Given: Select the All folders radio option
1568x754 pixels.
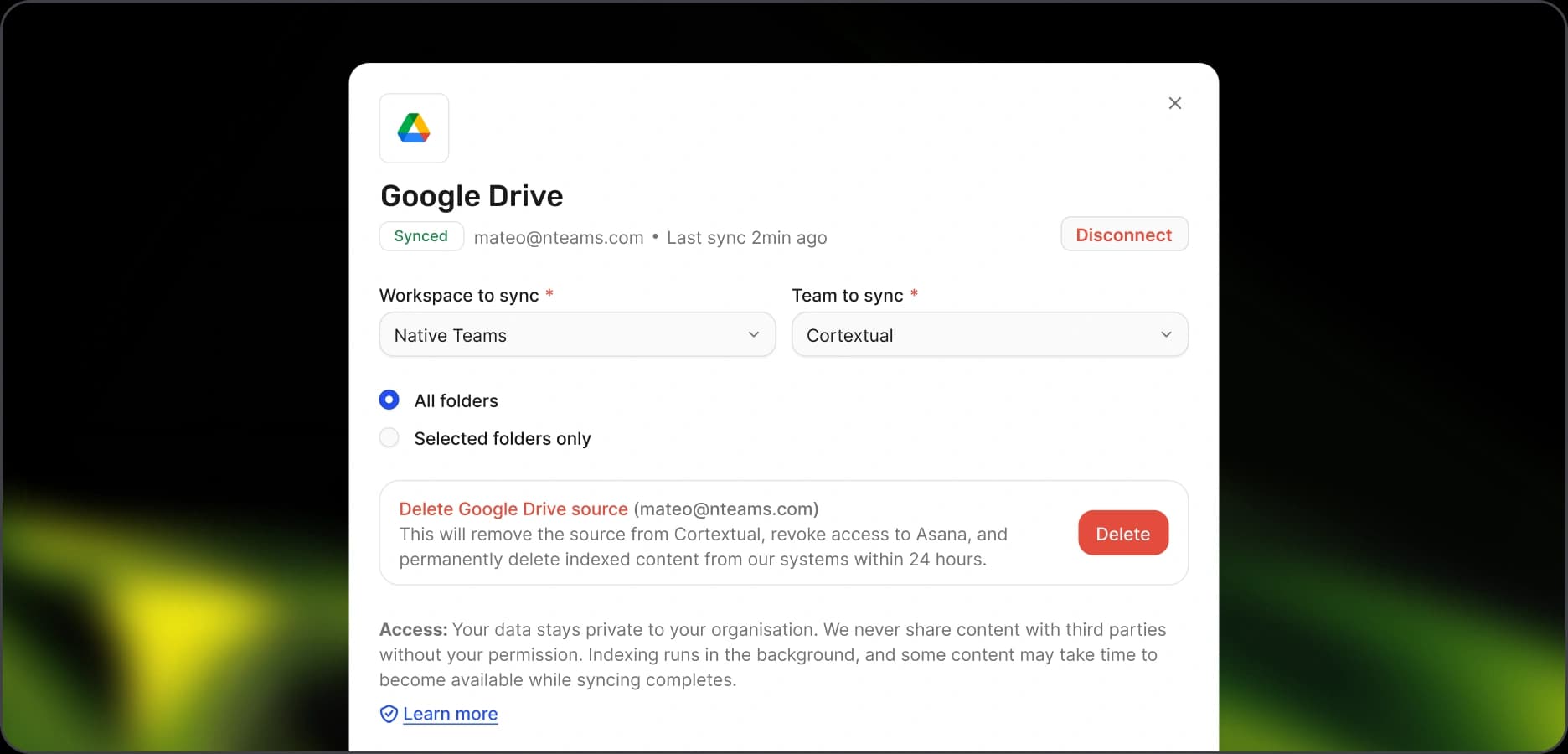Looking at the screenshot, I should pyautogui.click(x=389, y=400).
